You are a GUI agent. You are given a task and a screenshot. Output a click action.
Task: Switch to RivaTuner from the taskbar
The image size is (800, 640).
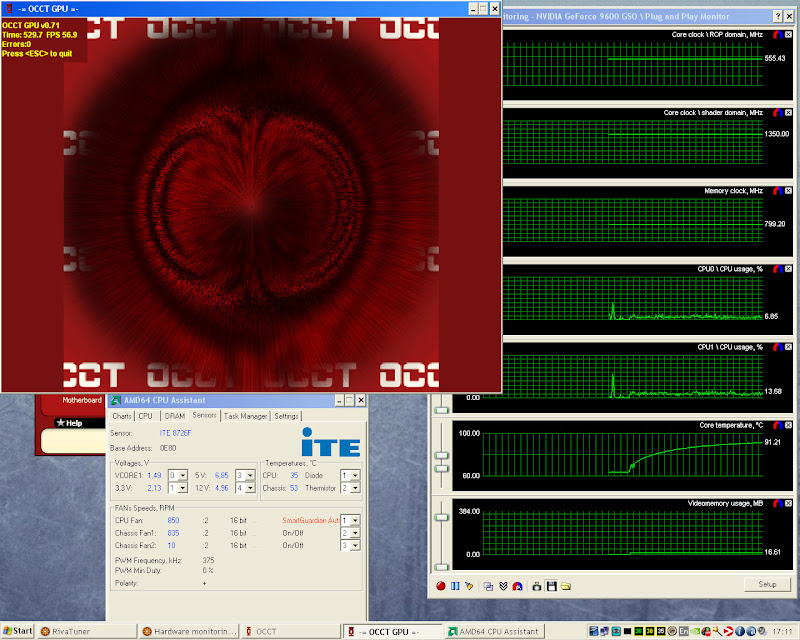87,631
